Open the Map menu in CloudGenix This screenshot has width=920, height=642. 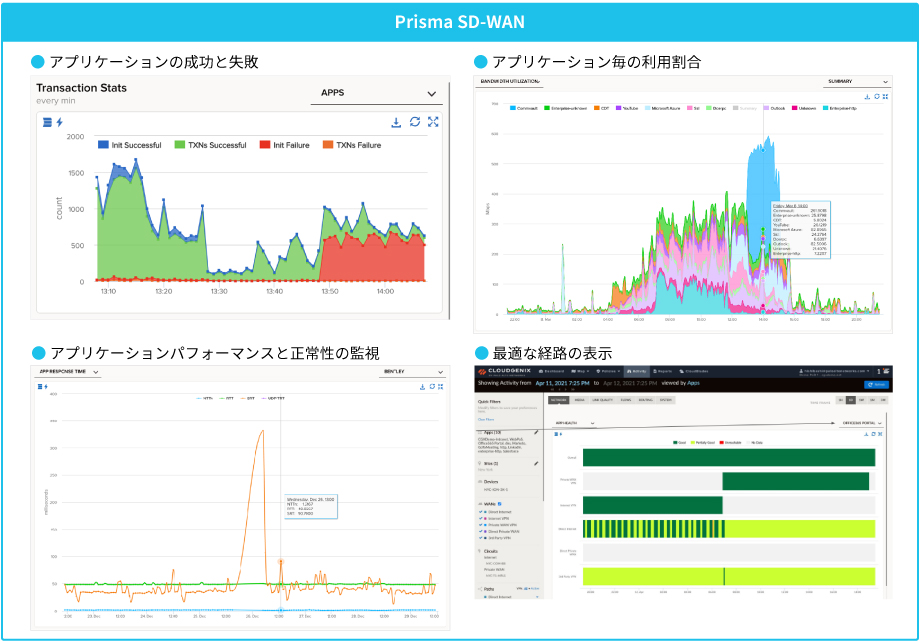[x=580, y=371]
